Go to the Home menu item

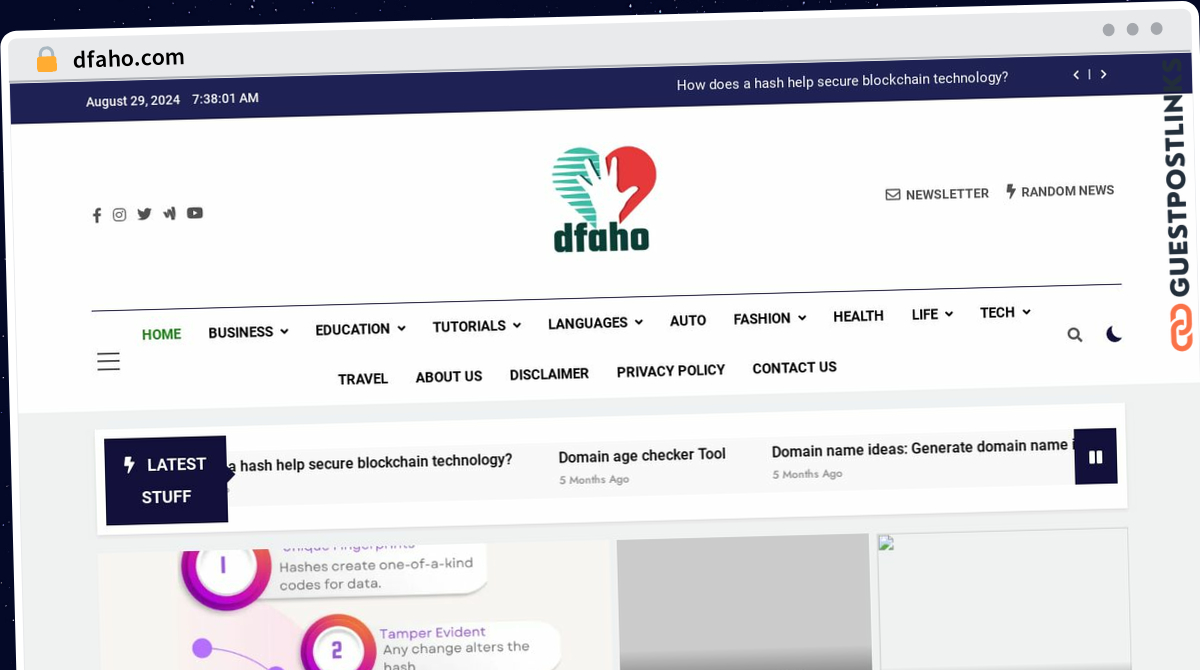(x=161, y=334)
